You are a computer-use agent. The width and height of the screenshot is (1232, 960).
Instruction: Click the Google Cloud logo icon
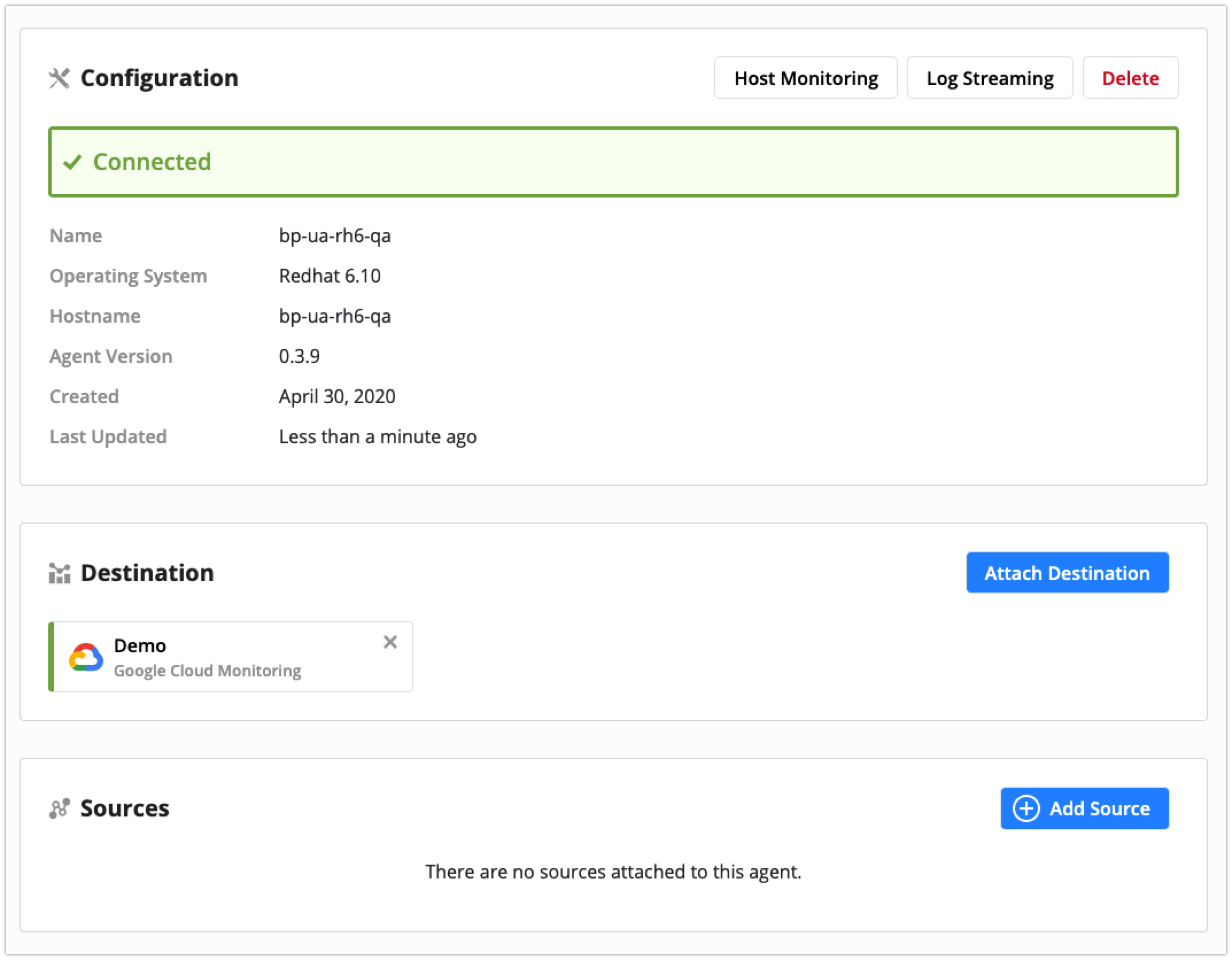point(86,657)
